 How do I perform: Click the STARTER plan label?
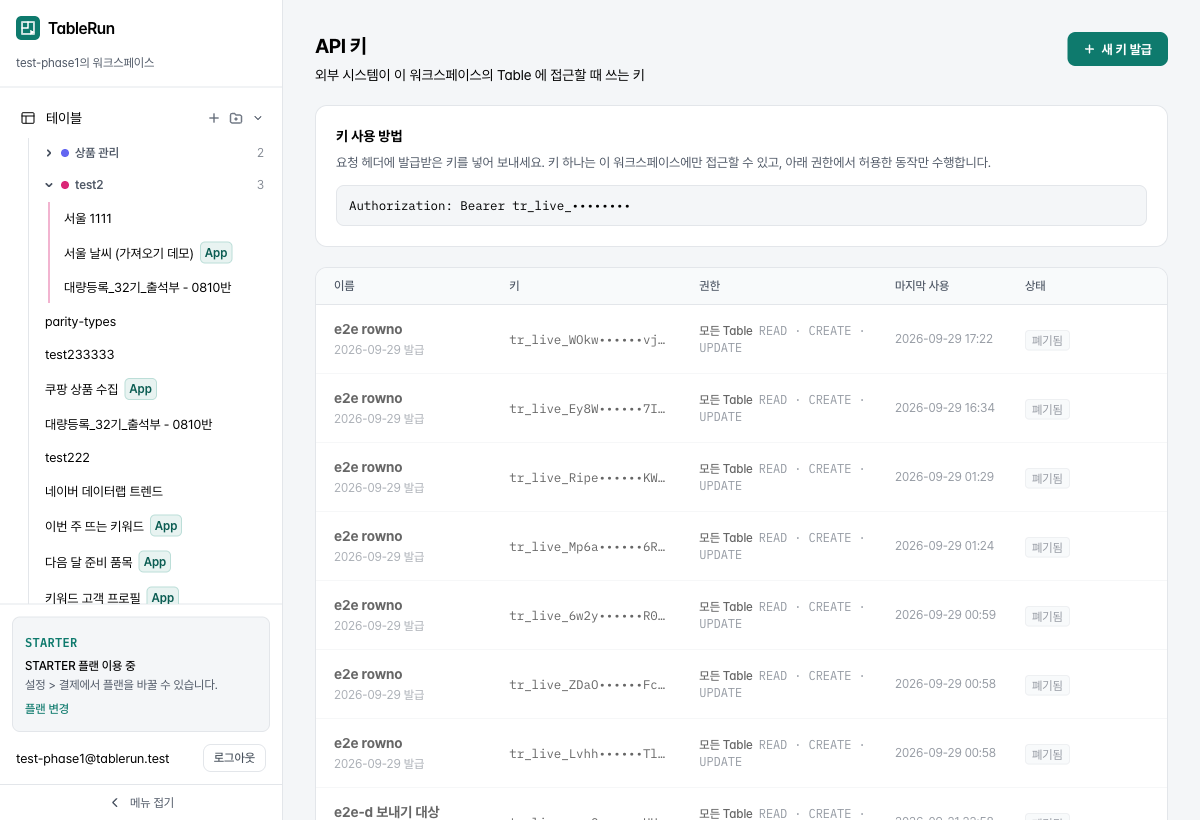coord(51,643)
